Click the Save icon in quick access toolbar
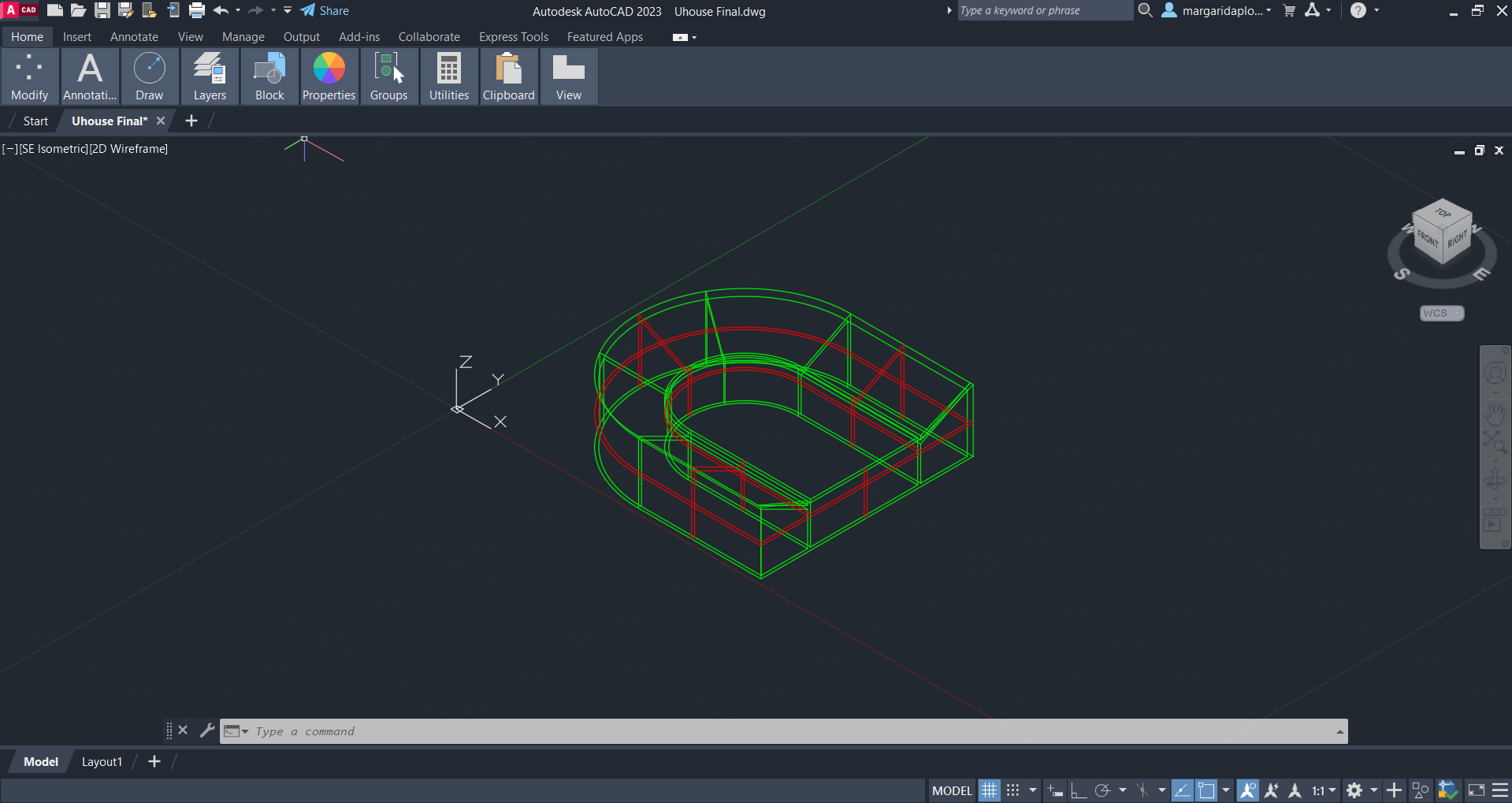The image size is (1512, 803). pyautogui.click(x=102, y=10)
